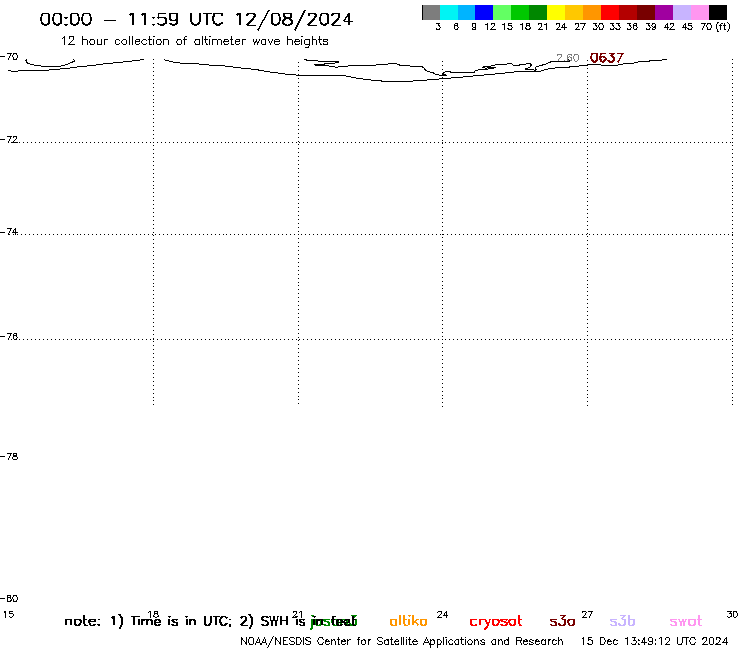The image size is (740, 650).
Task: Click the '12' label under the color bar
Action: tap(490, 27)
